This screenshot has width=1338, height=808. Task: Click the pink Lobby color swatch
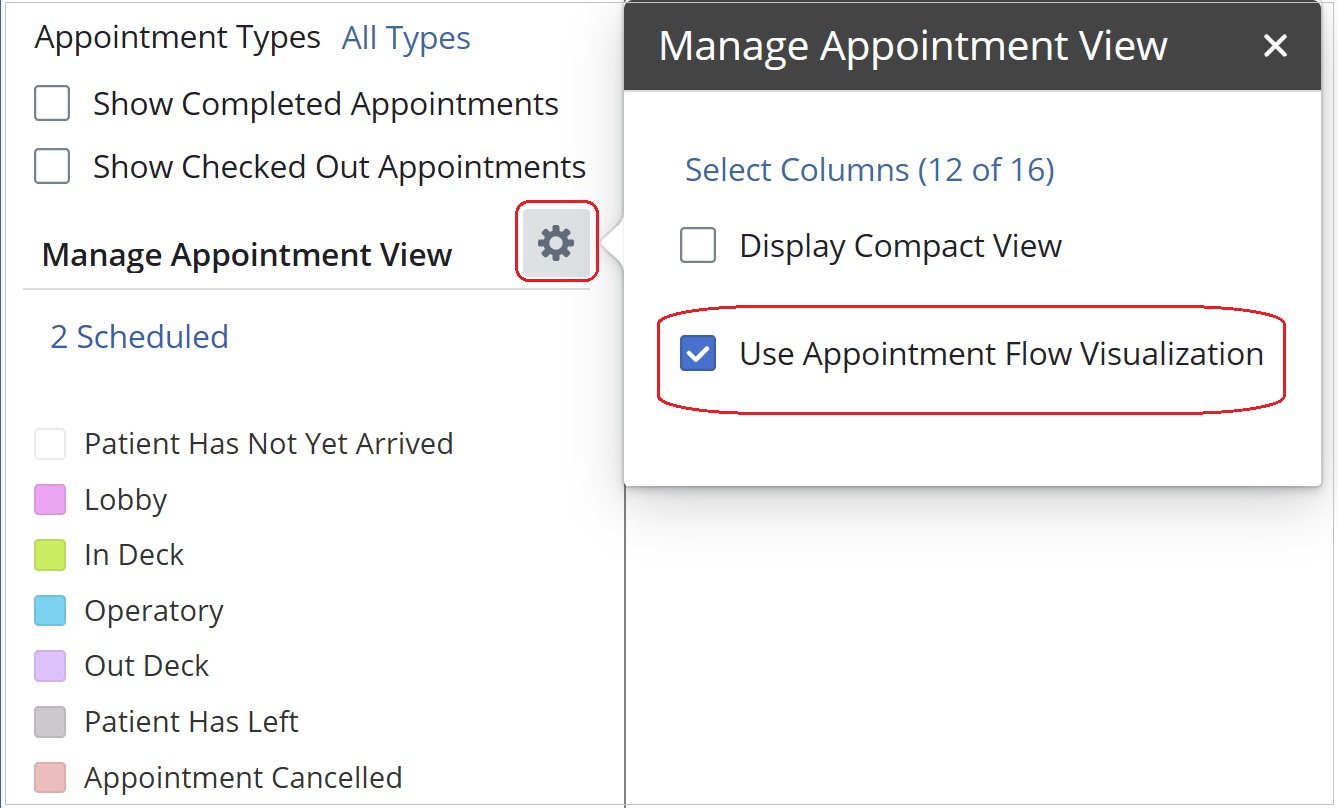tap(50, 499)
